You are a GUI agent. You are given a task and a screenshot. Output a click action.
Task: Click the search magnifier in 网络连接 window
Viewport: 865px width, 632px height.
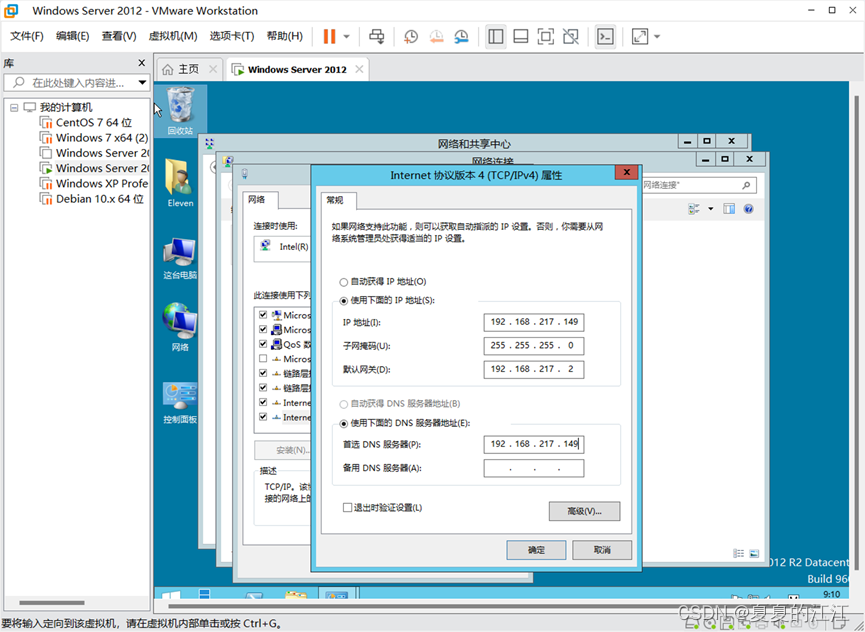tap(746, 185)
